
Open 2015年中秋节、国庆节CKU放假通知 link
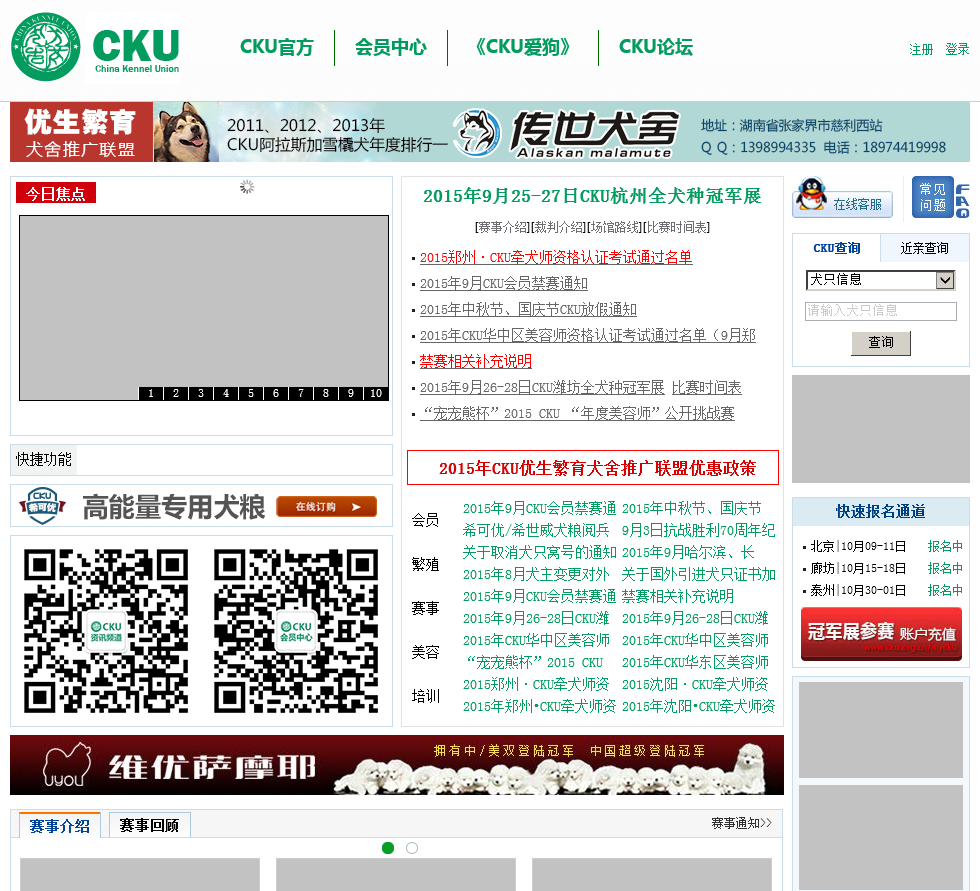tap(528, 310)
